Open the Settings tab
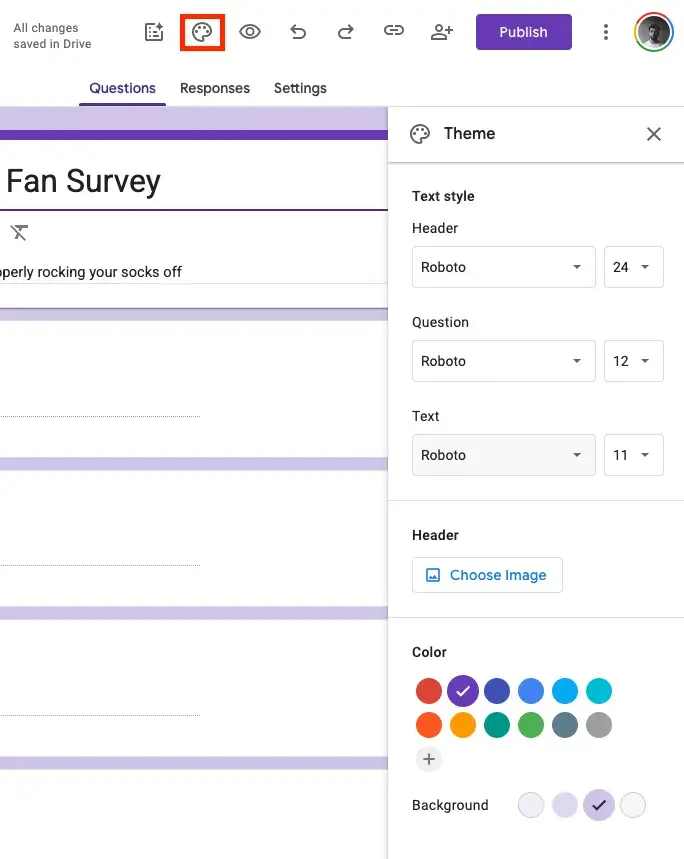The width and height of the screenshot is (684, 859). tap(300, 88)
